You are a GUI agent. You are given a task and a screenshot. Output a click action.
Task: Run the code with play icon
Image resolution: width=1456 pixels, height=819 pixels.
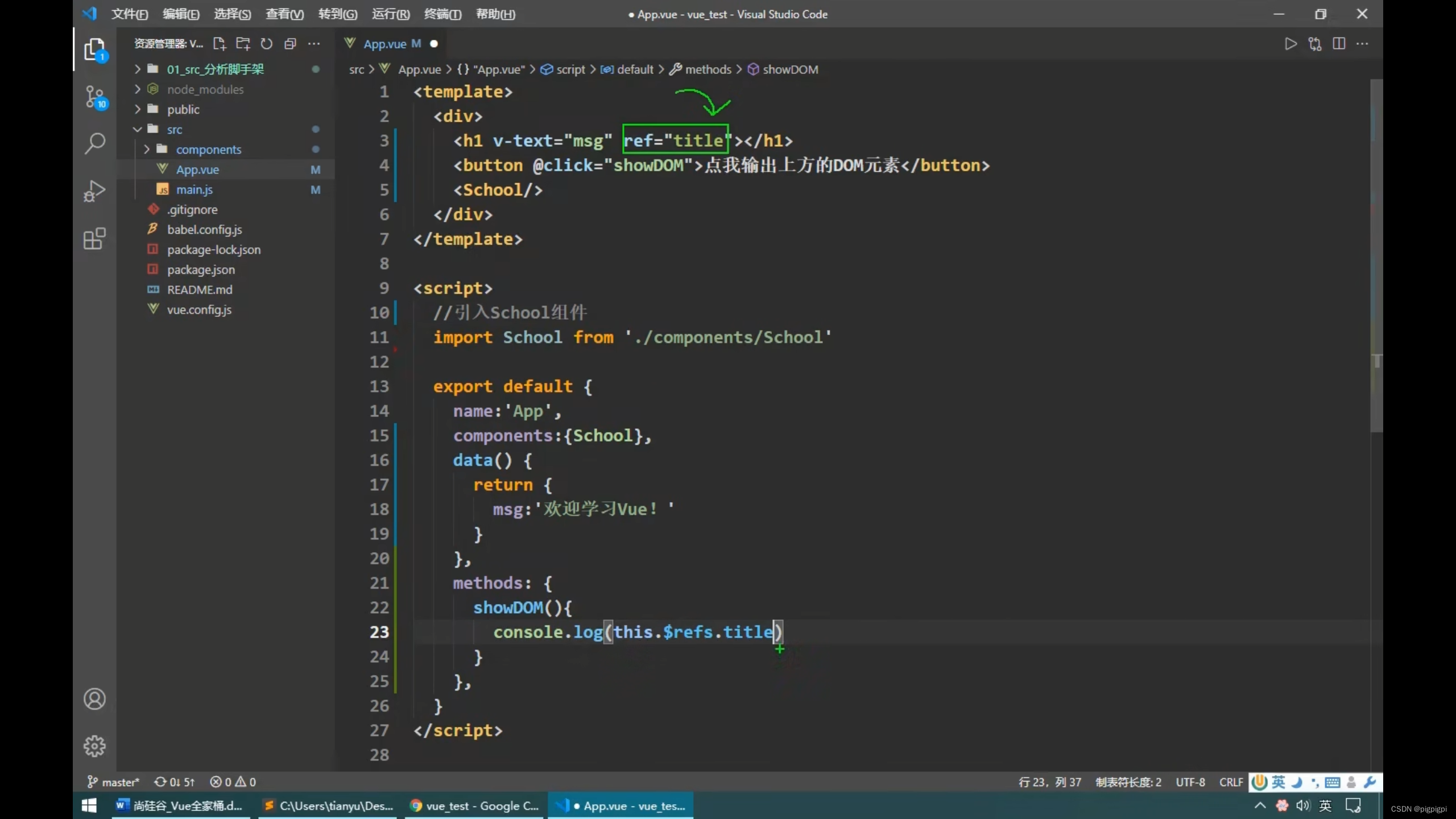[x=1291, y=44]
